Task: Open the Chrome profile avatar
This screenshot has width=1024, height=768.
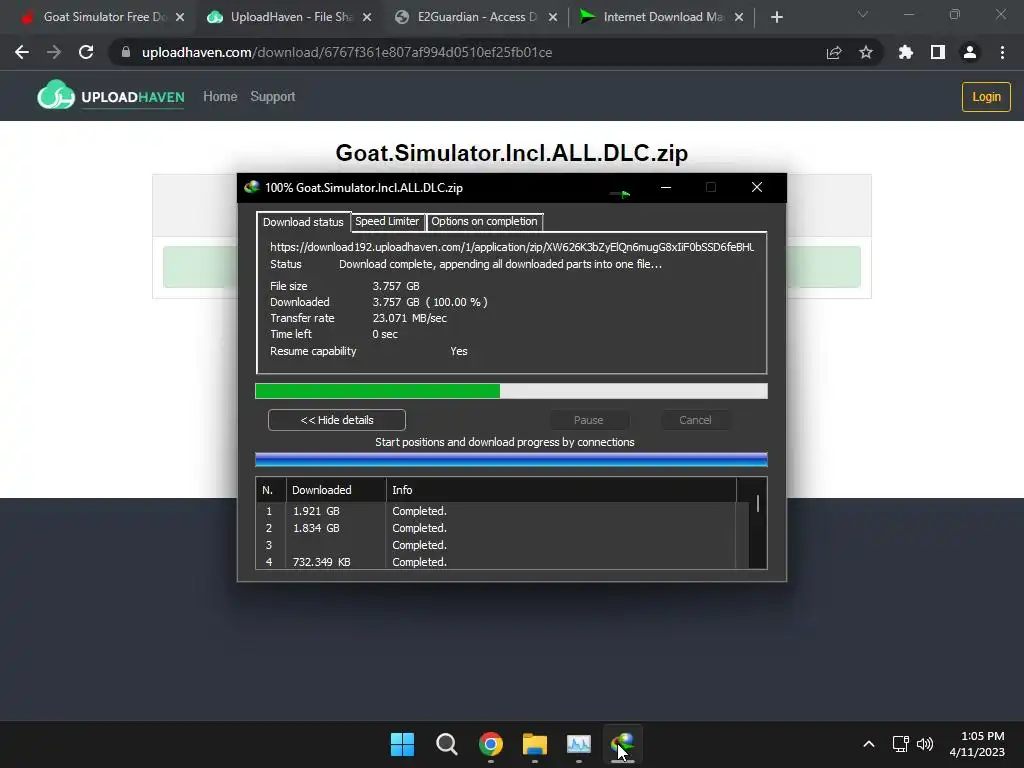Action: pos(970,52)
